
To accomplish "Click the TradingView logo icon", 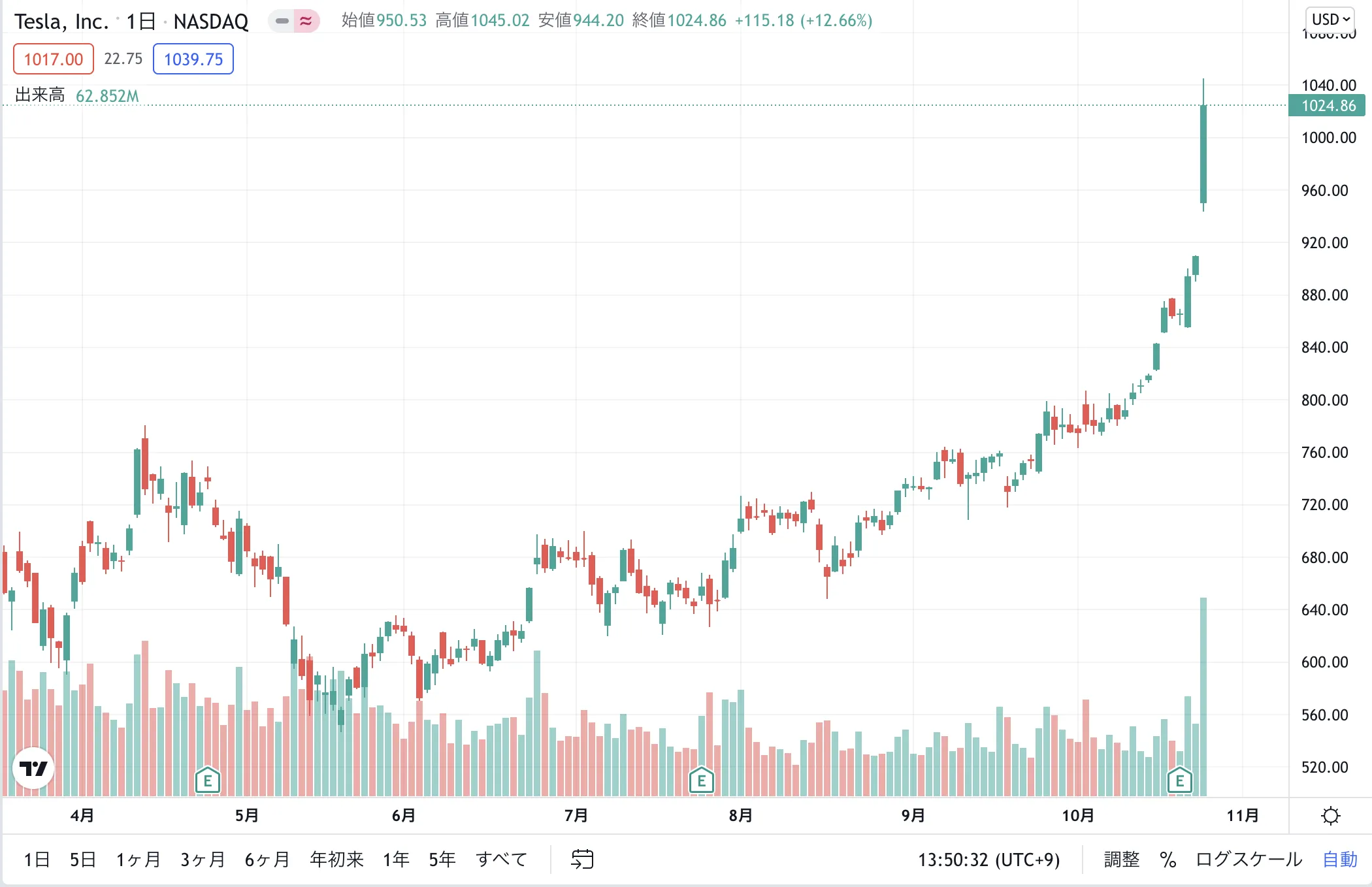I will pos(33,768).
